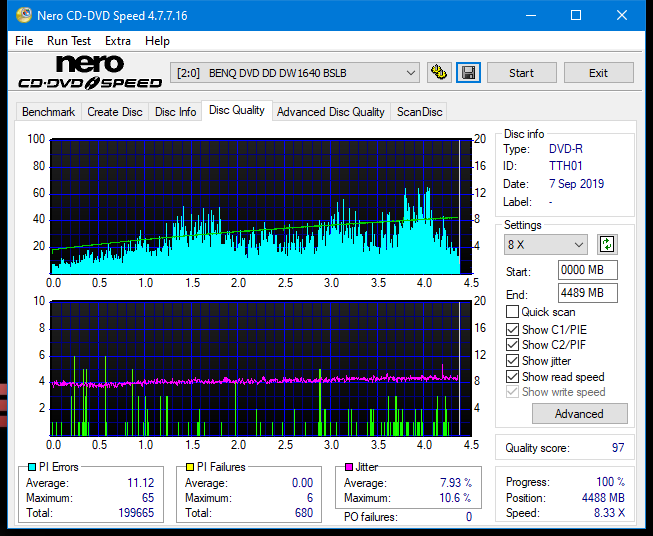Toggle Show read speed checkbox

click(x=512, y=377)
